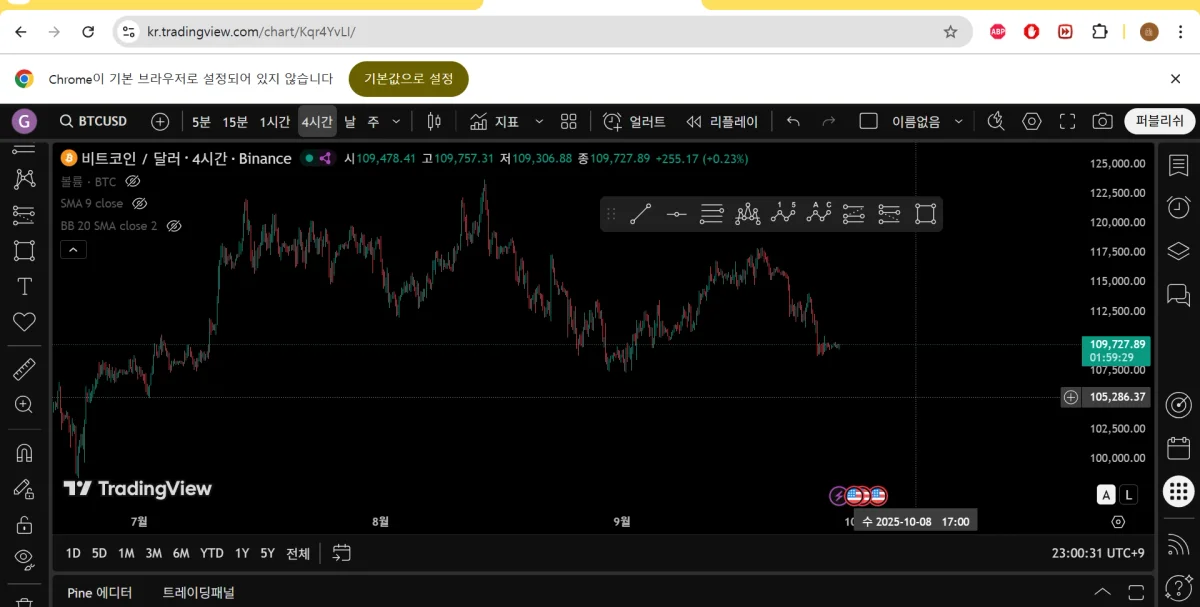Collapse the indicator legend chevron
Image resolution: width=1200 pixels, height=607 pixels.
tap(73, 250)
